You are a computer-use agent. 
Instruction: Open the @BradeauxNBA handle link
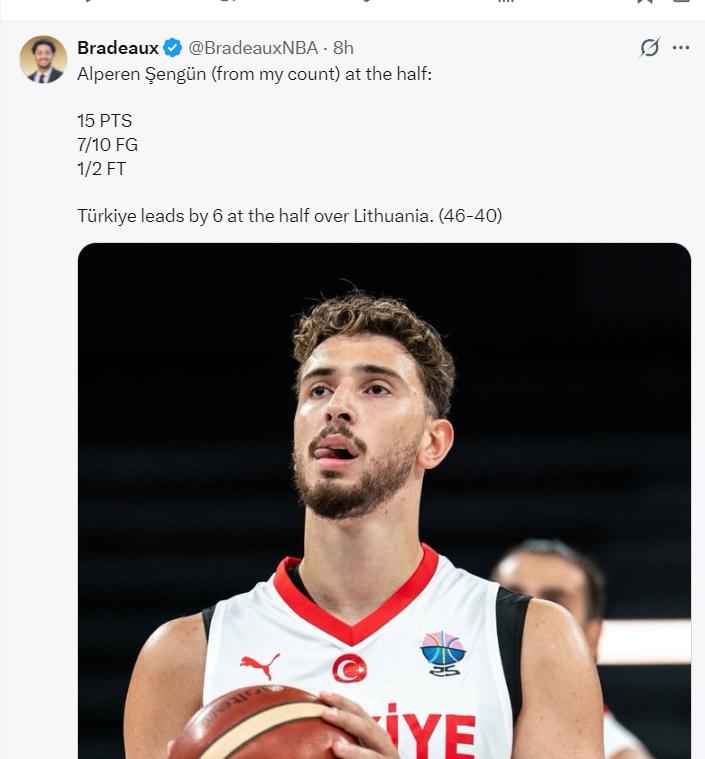pyautogui.click(x=253, y=48)
